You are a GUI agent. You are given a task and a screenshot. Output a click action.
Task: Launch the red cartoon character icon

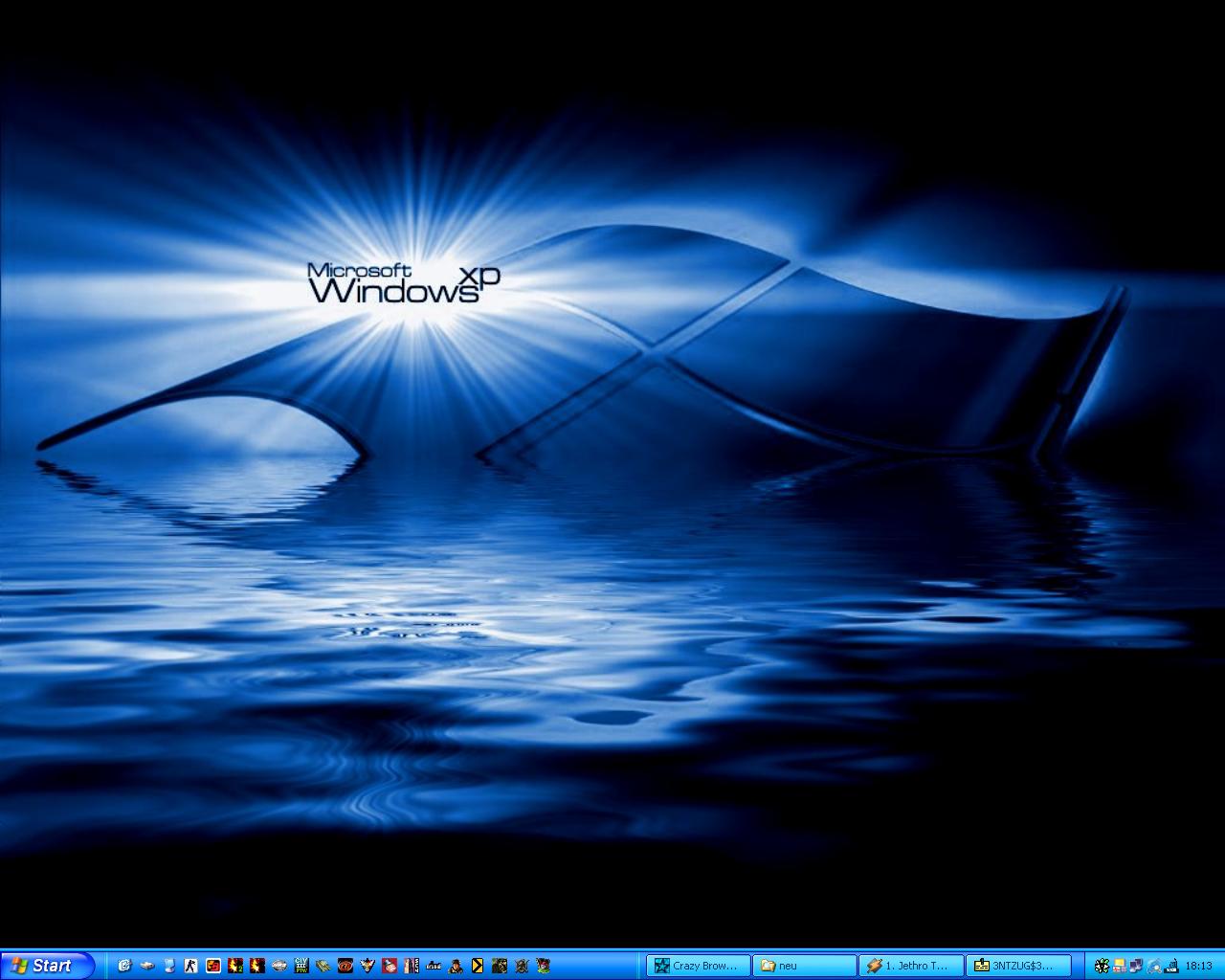pos(390,966)
